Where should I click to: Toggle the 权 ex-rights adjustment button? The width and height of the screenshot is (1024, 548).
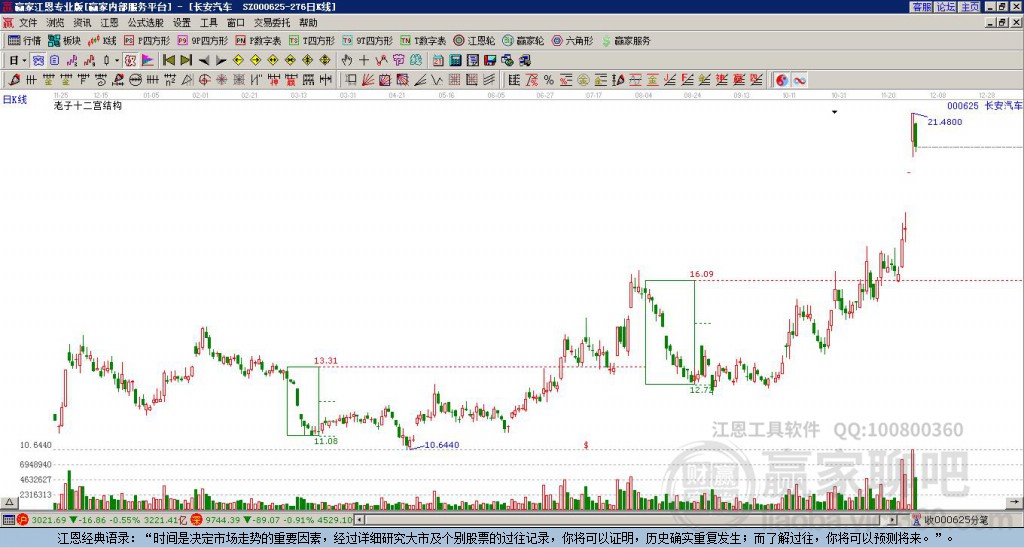point(130,61)
